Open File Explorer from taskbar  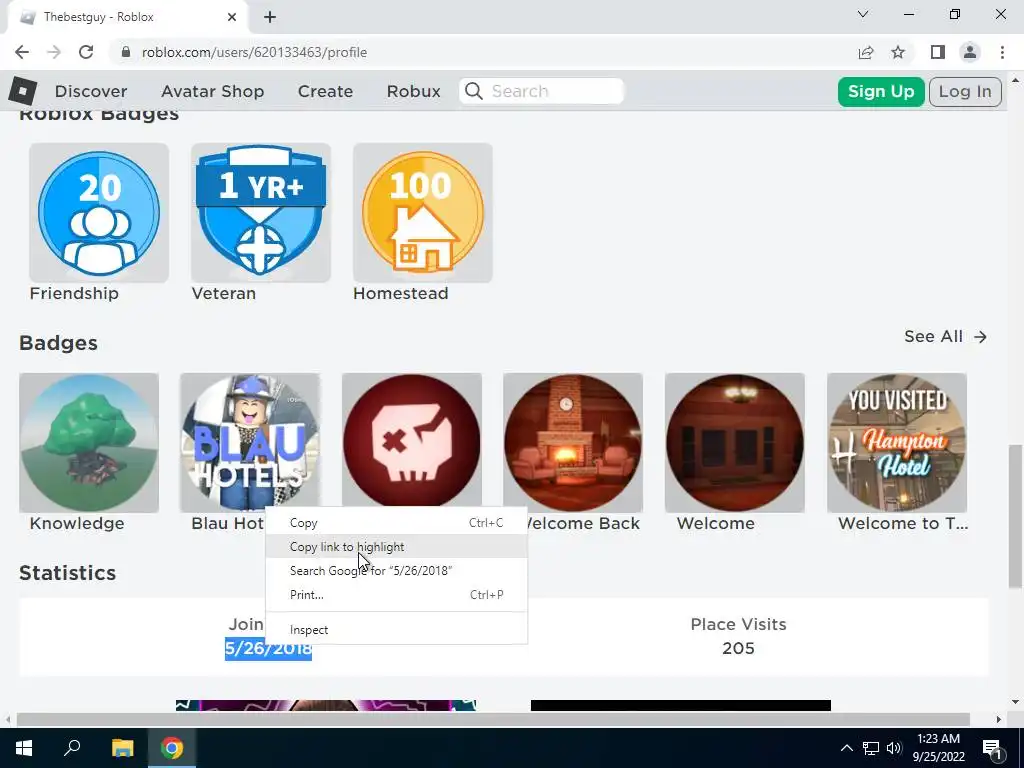tap(122, 748)
